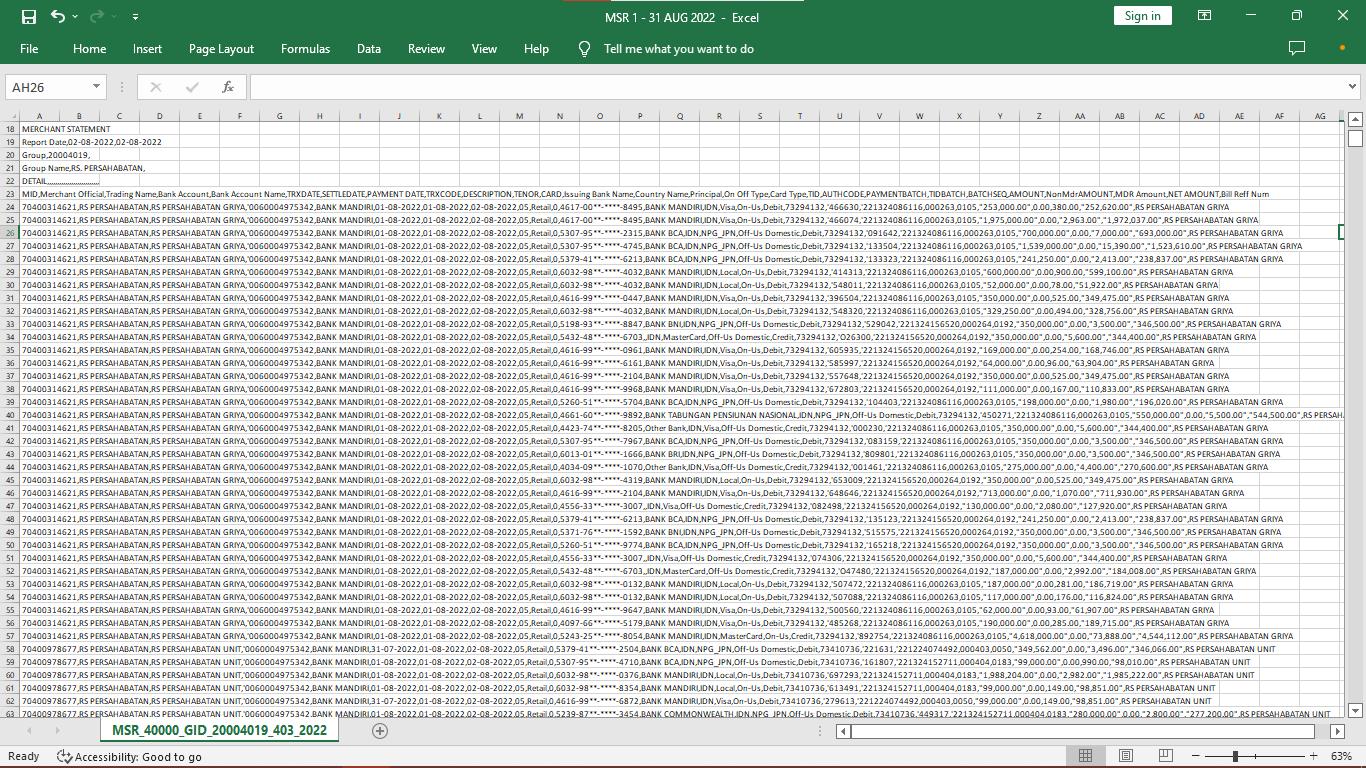Switch to Page Break Preview

coord(1165,756)
